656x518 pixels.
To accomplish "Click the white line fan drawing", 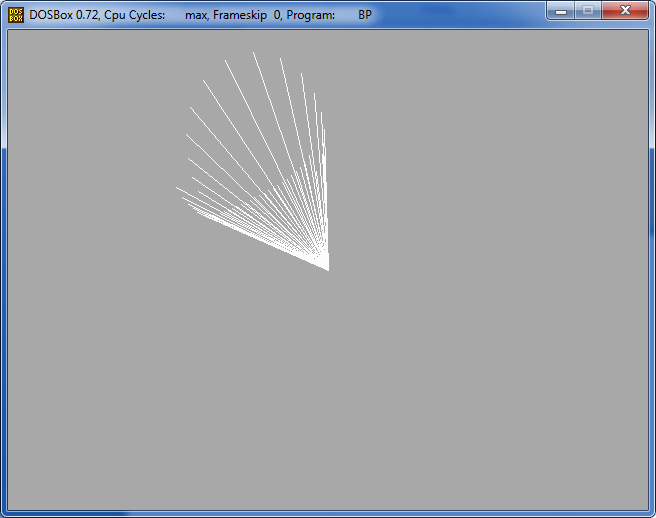I will click(253, 162).
